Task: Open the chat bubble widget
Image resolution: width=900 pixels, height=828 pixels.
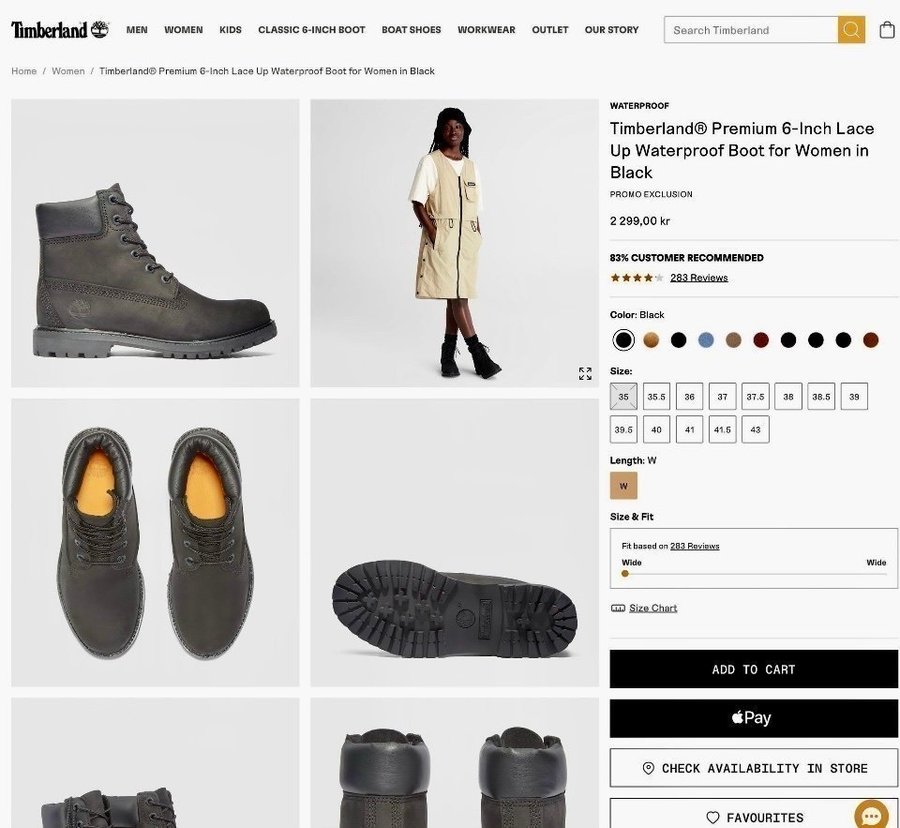Action: tap(871, 816)
